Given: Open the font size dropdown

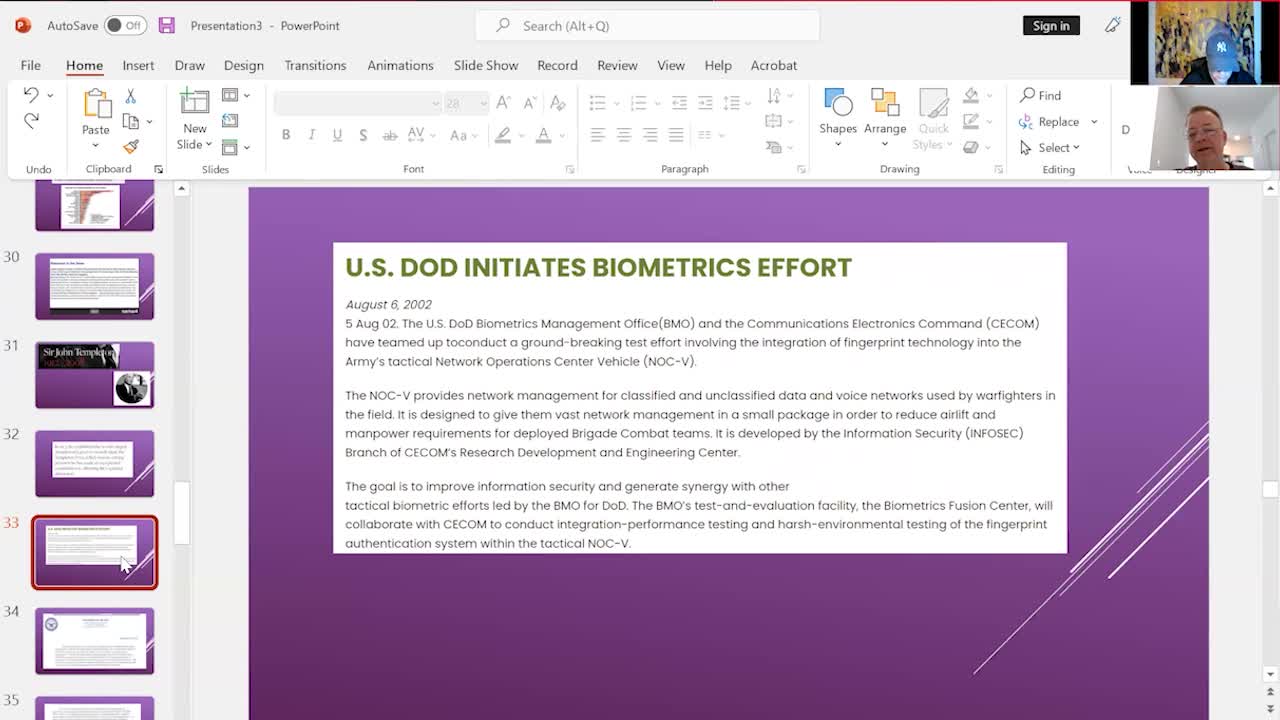Looking at the screenshot, I should [x=483, y=103].
